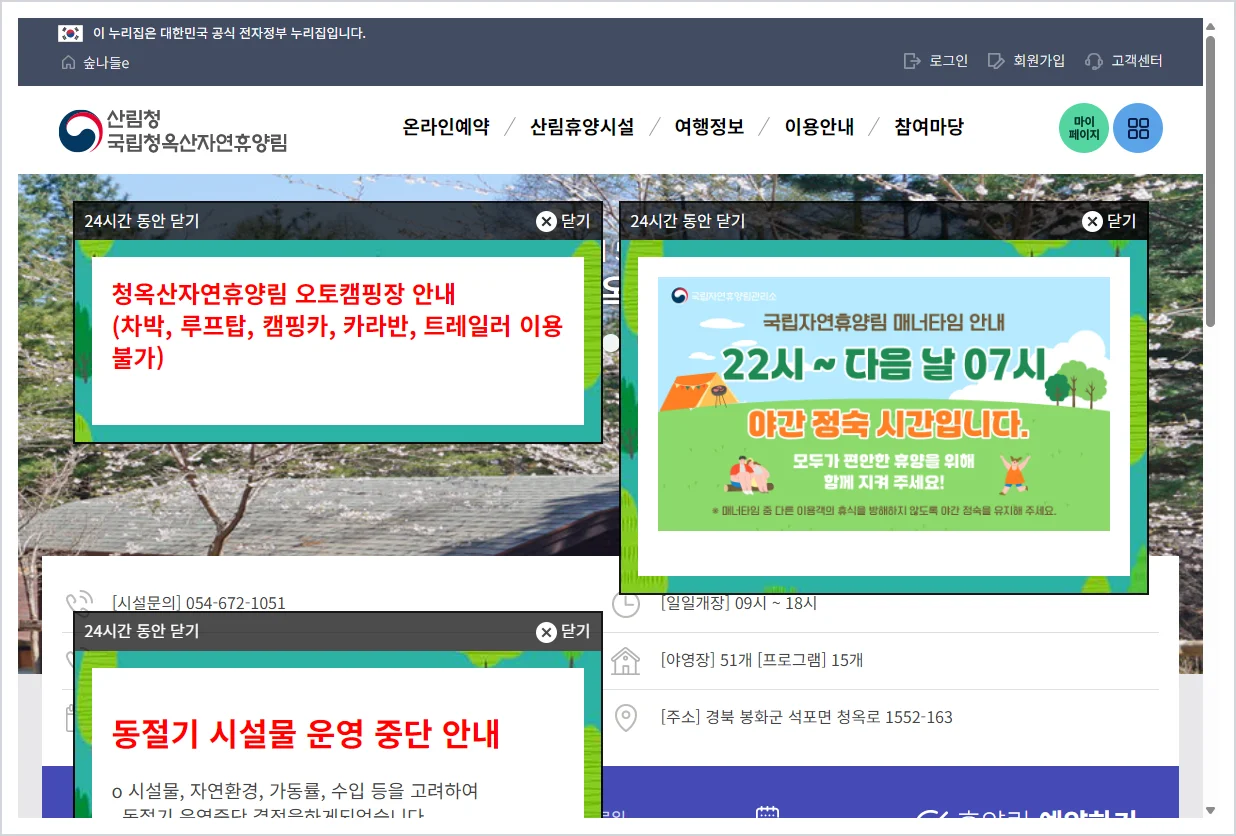
Task: Click the address 경북 봉화군 석포면 text
Action: (x=807, y=717)
